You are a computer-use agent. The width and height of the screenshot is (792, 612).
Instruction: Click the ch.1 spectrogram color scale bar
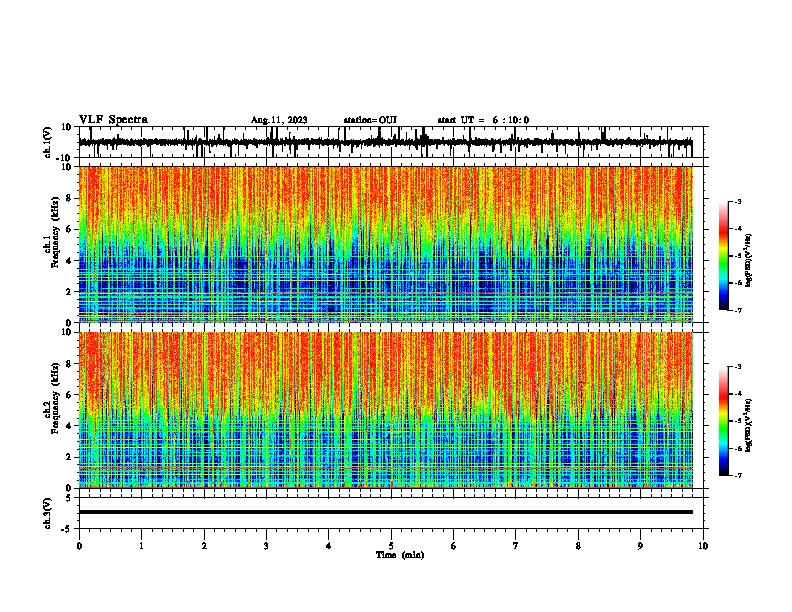click(723, 256)
